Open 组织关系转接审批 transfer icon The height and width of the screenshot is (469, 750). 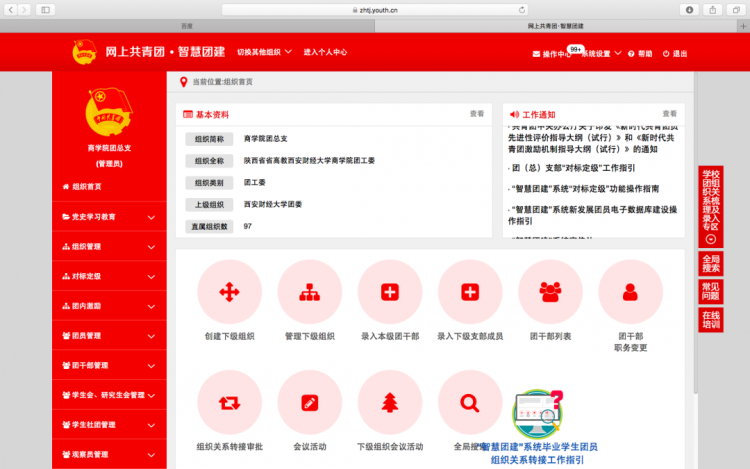pyautogui.click(x=230, y=403)
